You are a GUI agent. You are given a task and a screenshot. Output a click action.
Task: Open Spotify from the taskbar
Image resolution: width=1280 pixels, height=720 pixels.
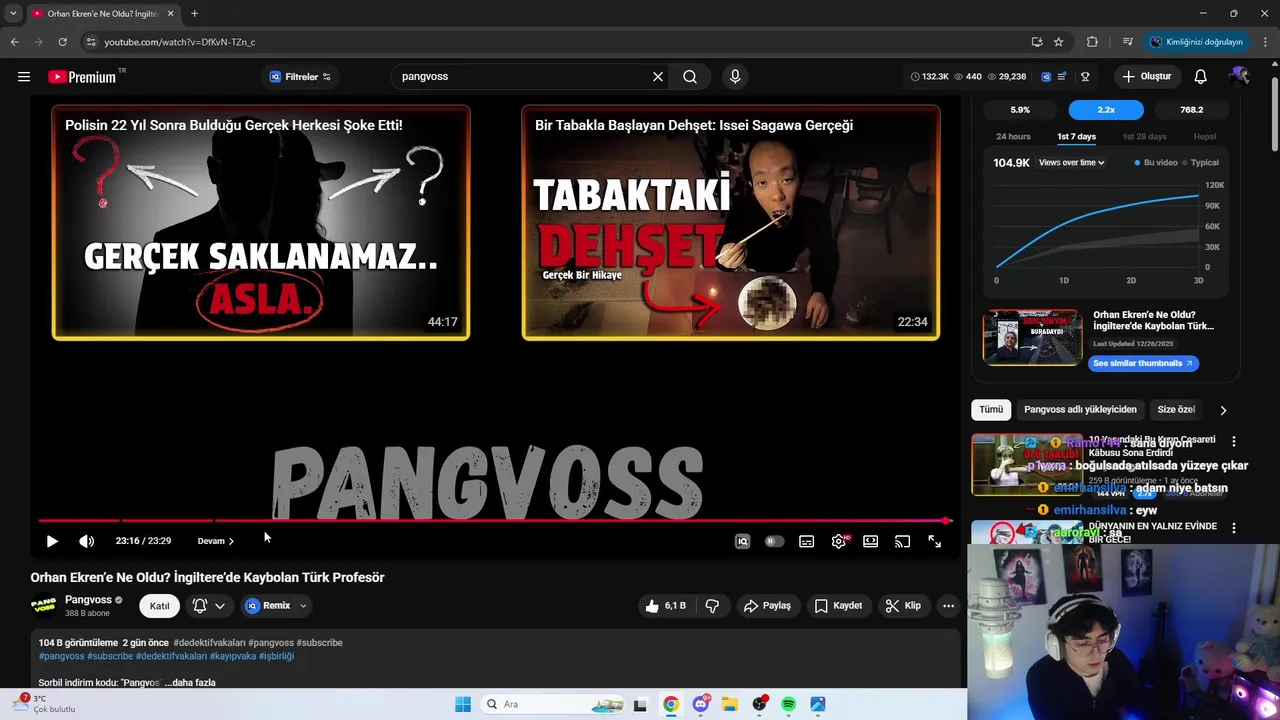coord(789,704)
